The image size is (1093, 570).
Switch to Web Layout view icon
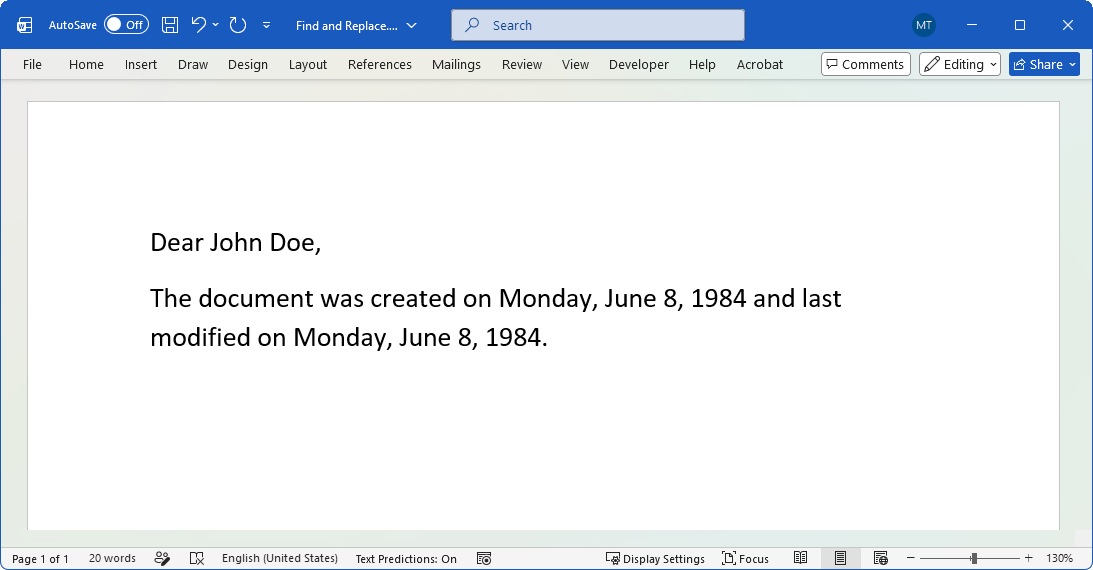click(x=880, y=558)
